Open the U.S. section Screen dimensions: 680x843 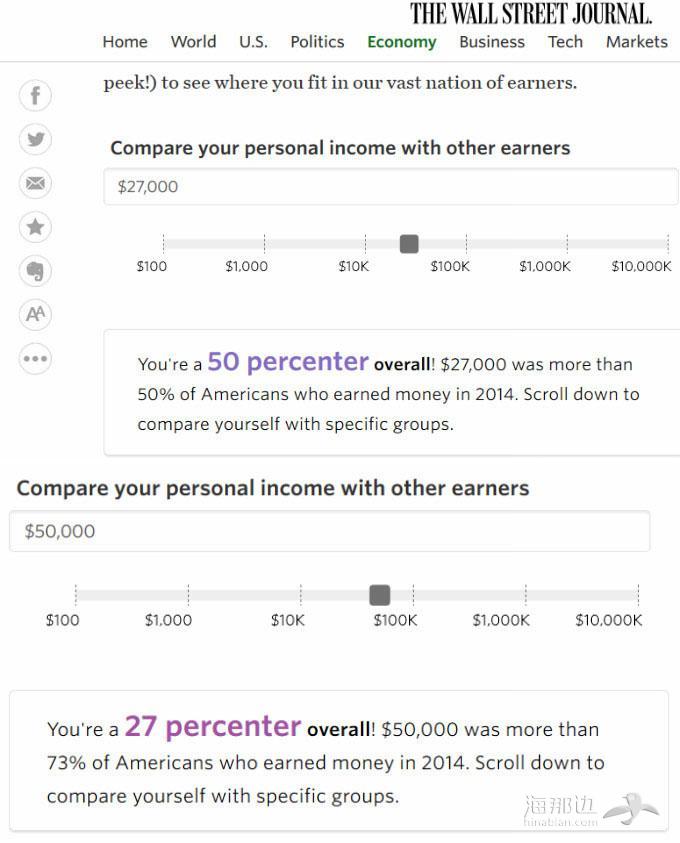tap(253, 42)
